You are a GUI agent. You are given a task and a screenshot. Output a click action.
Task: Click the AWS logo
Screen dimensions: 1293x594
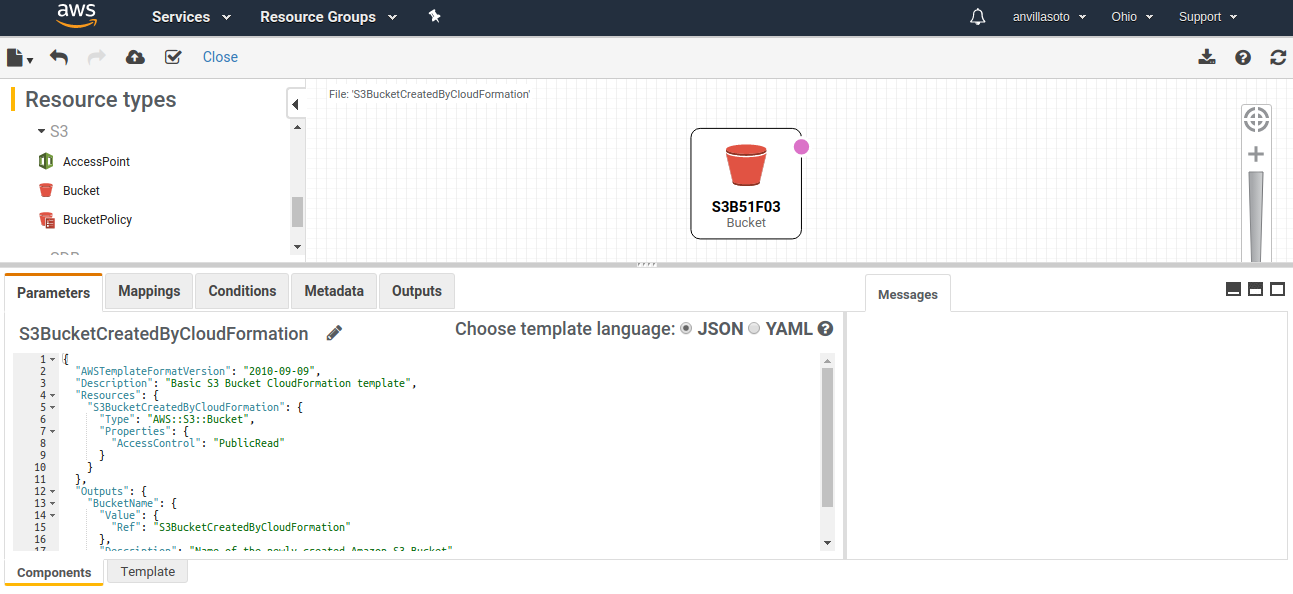click(x=76, y=16)
